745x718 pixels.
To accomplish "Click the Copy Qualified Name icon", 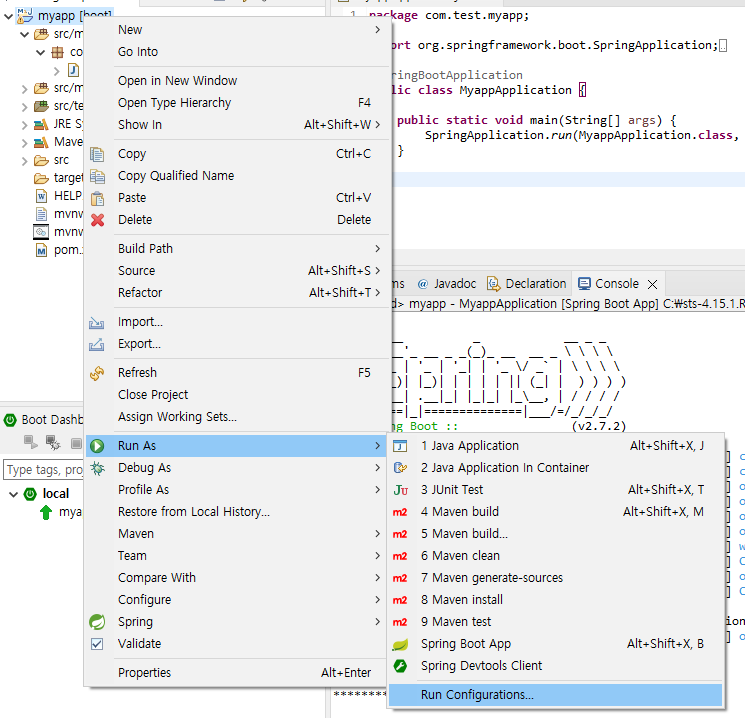I will coord(97,176).
